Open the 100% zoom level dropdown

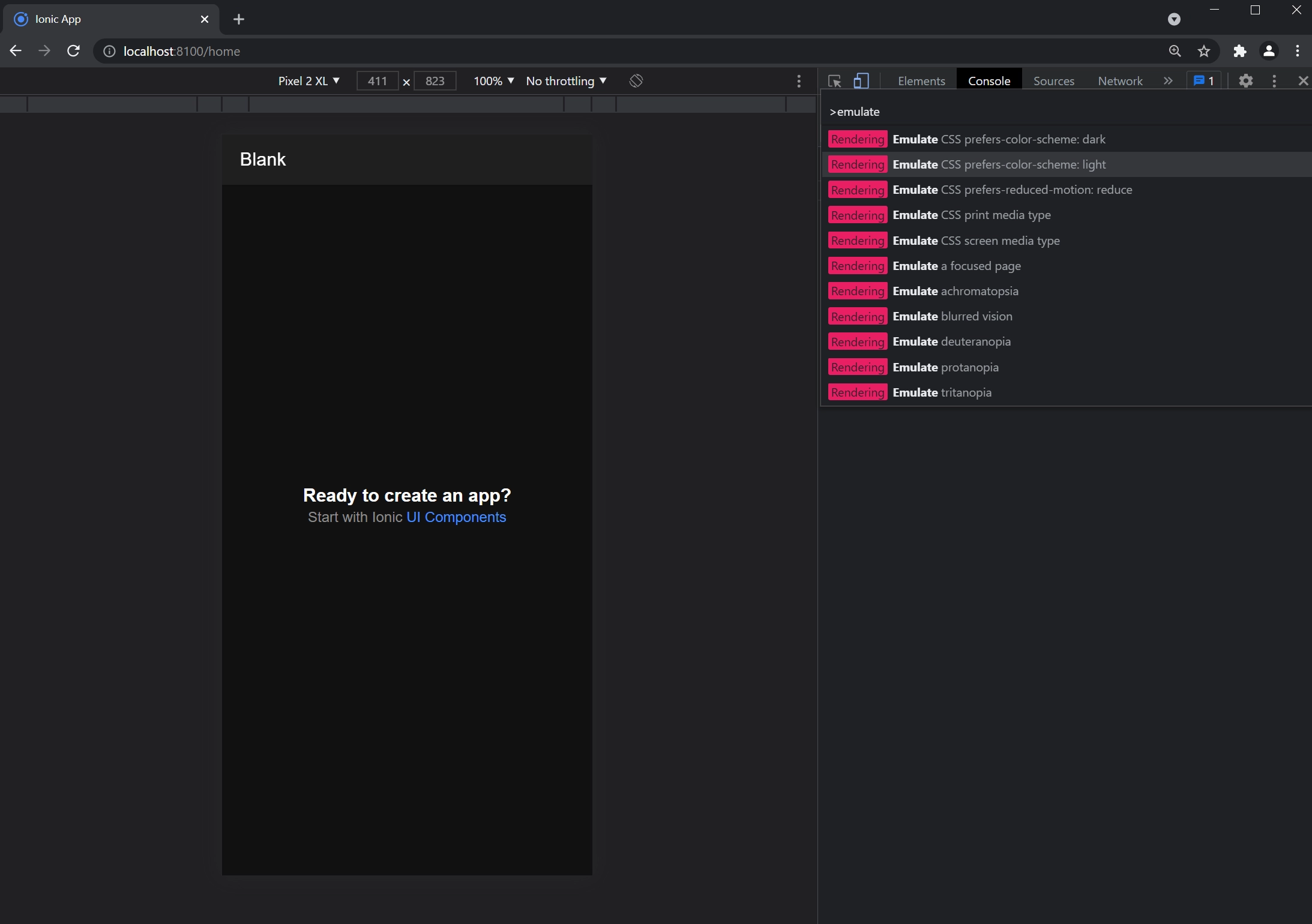(x=492, y=80)
